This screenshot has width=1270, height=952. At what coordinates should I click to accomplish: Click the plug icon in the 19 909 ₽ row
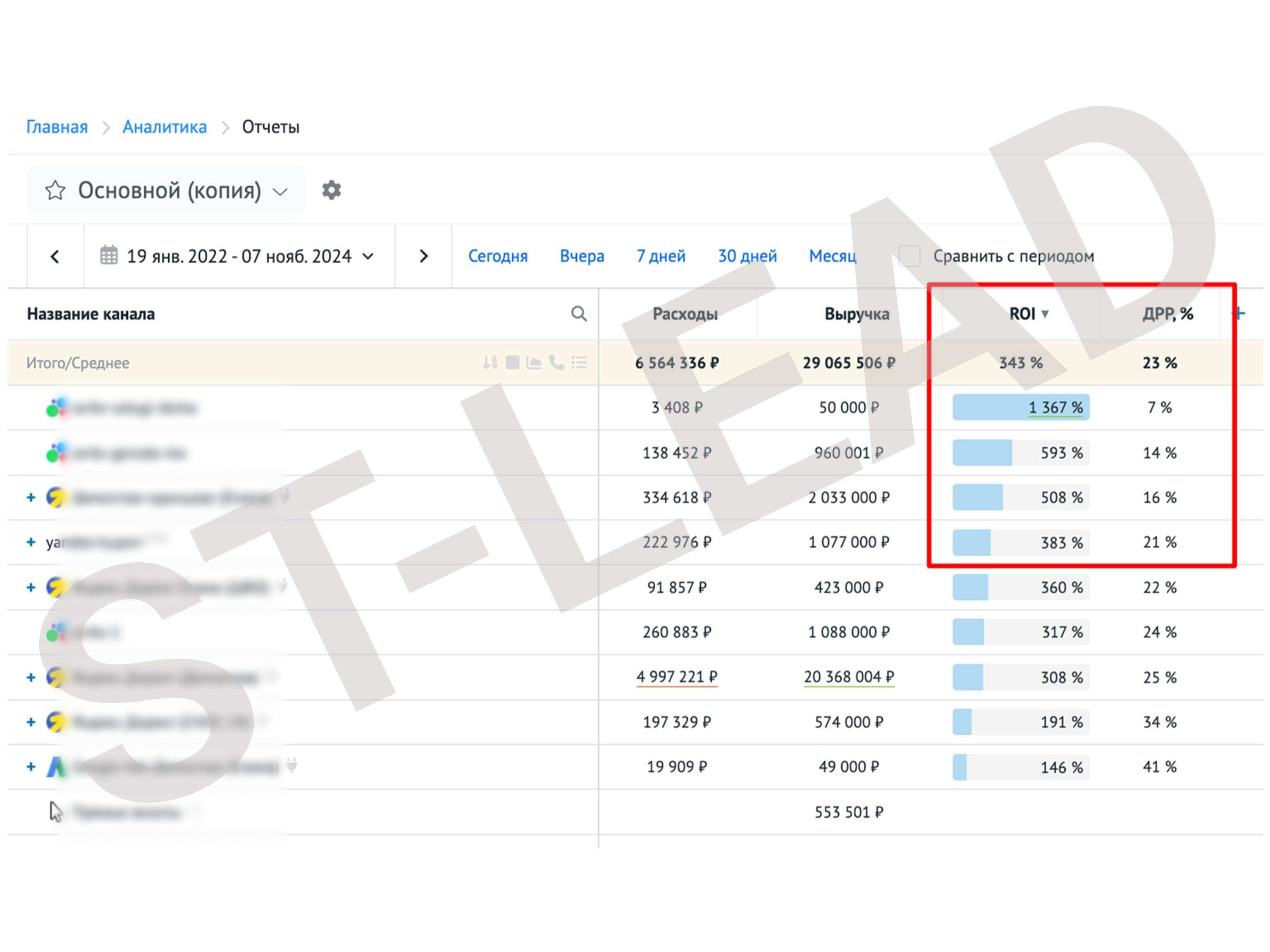tap(292, 766)
